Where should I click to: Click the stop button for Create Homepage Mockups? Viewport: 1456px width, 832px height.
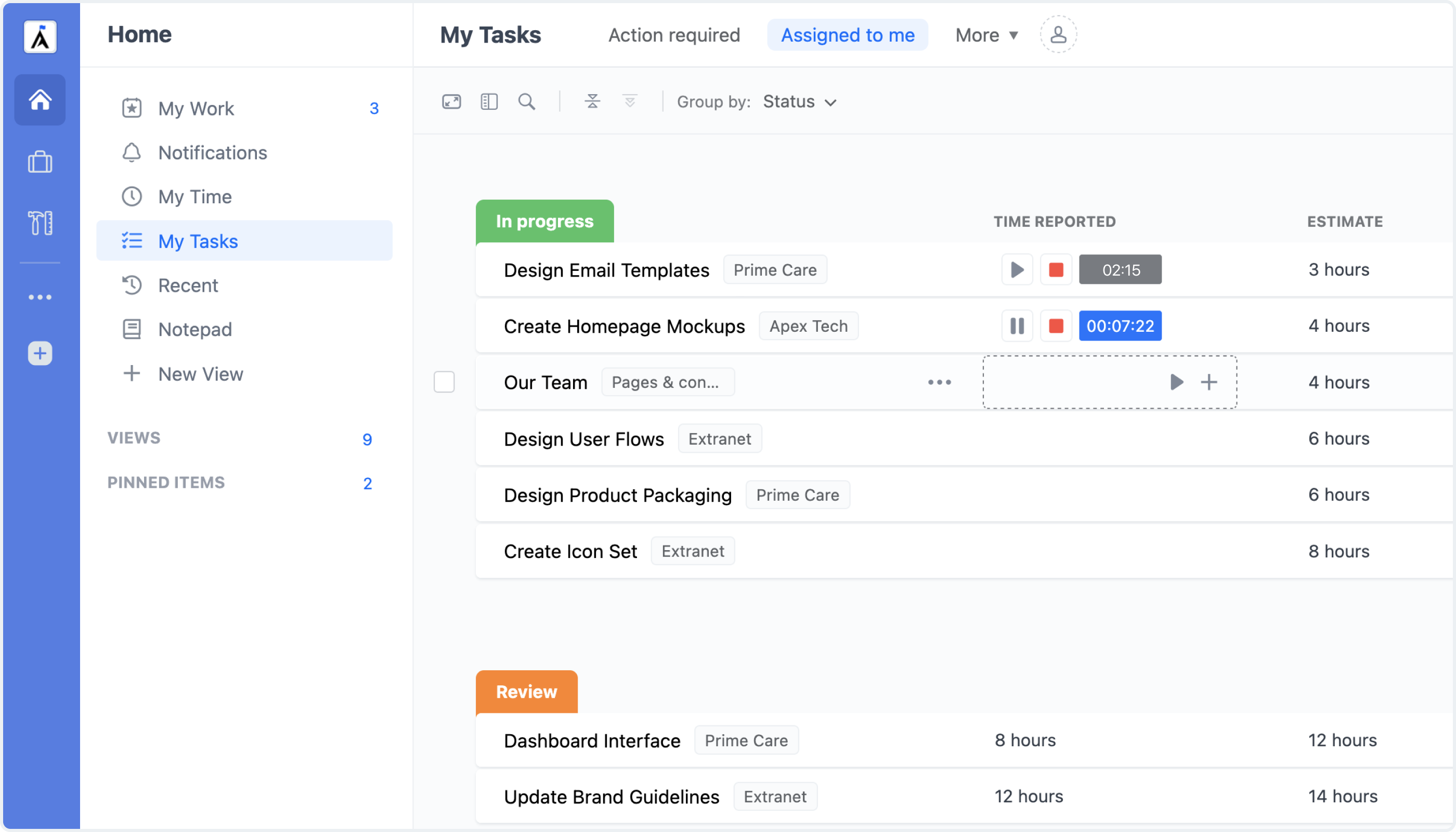pos(1056,325)
